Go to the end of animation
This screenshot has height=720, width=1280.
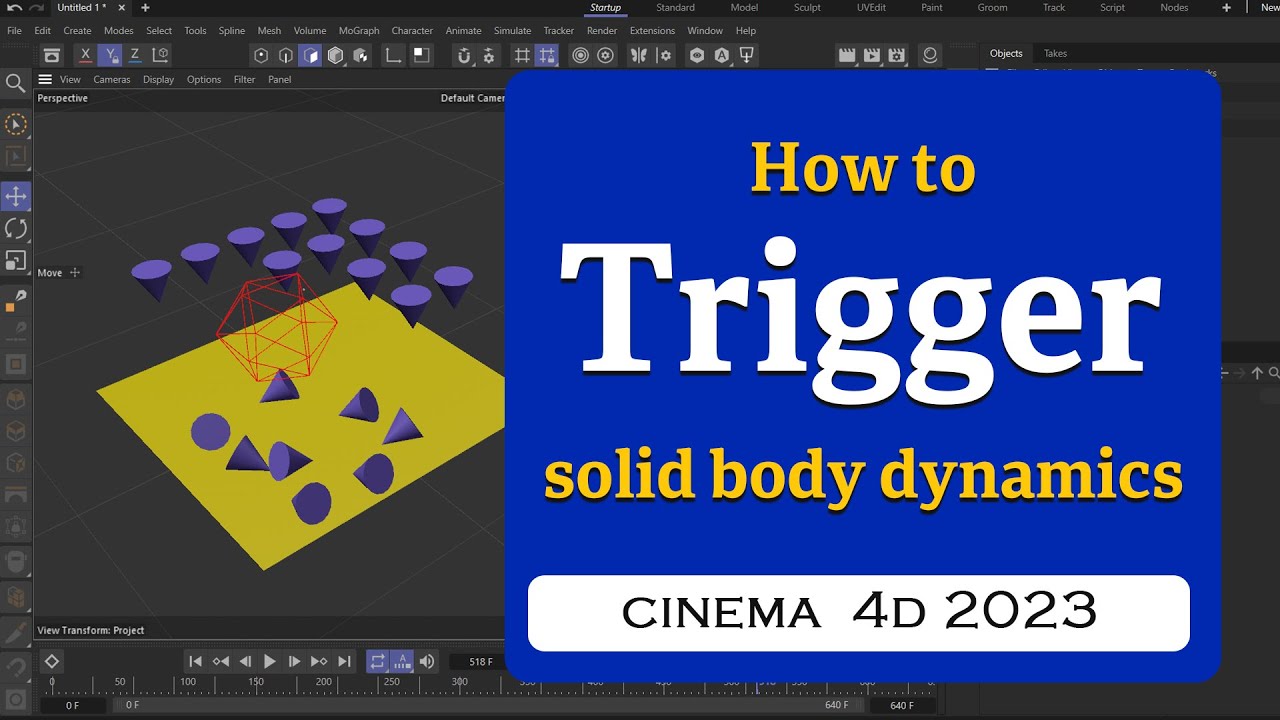pos(344,661)
